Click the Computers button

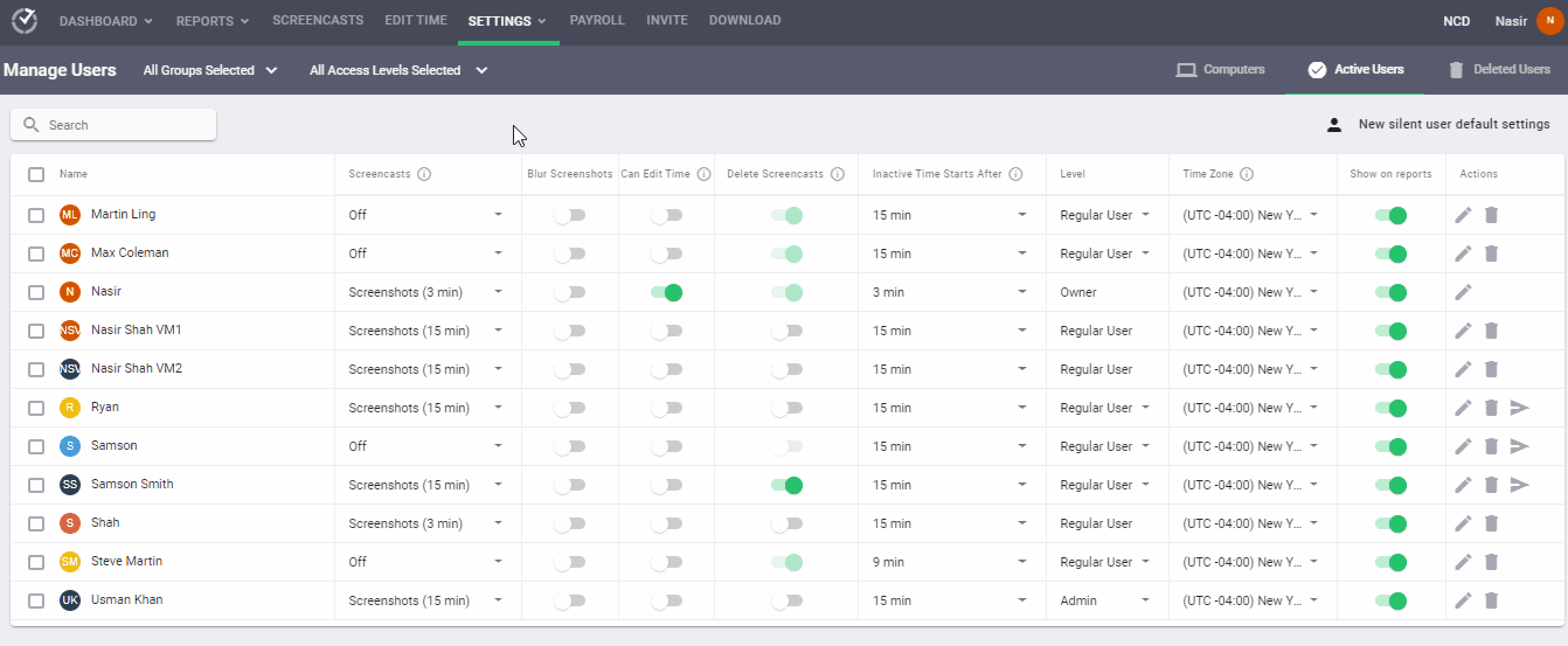(1220, 70)
